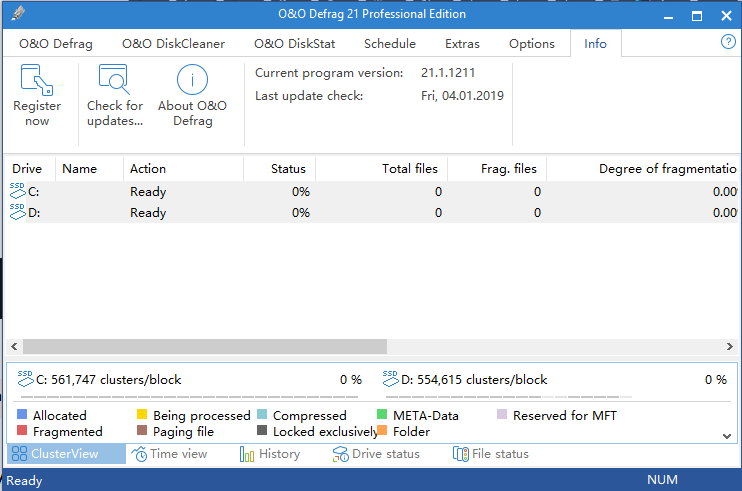This screenshot has height=491, width=742.
Task: Click the Time view clock icon
Action: pyautogui.click(x=139, y=454)
